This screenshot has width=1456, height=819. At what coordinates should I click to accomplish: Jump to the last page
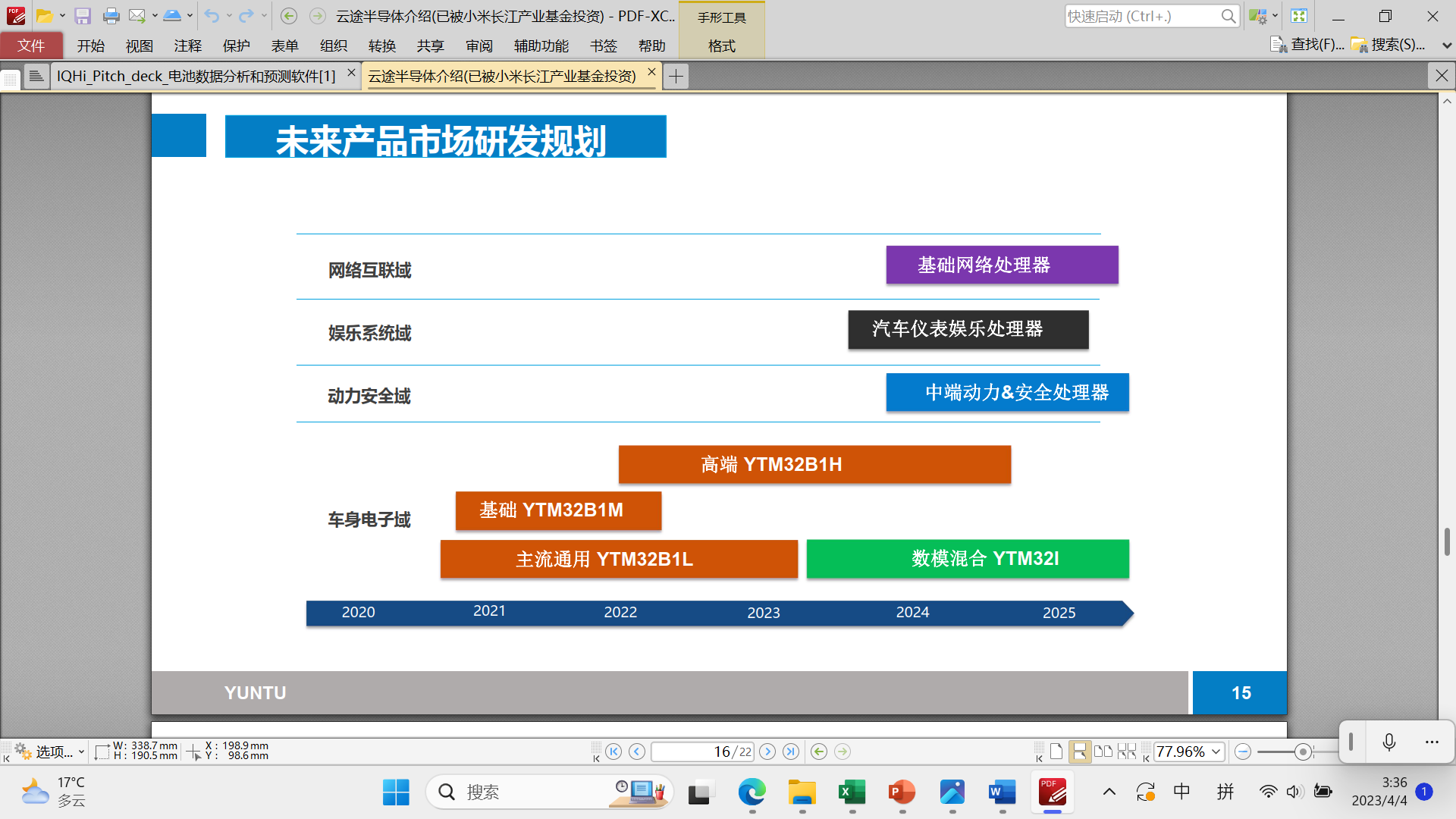[791, 752]
